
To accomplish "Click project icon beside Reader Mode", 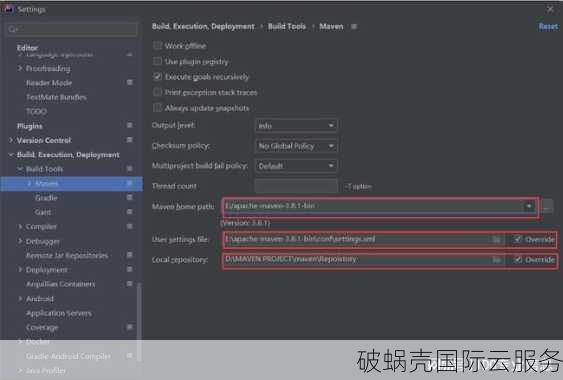I will coord(130,83).
